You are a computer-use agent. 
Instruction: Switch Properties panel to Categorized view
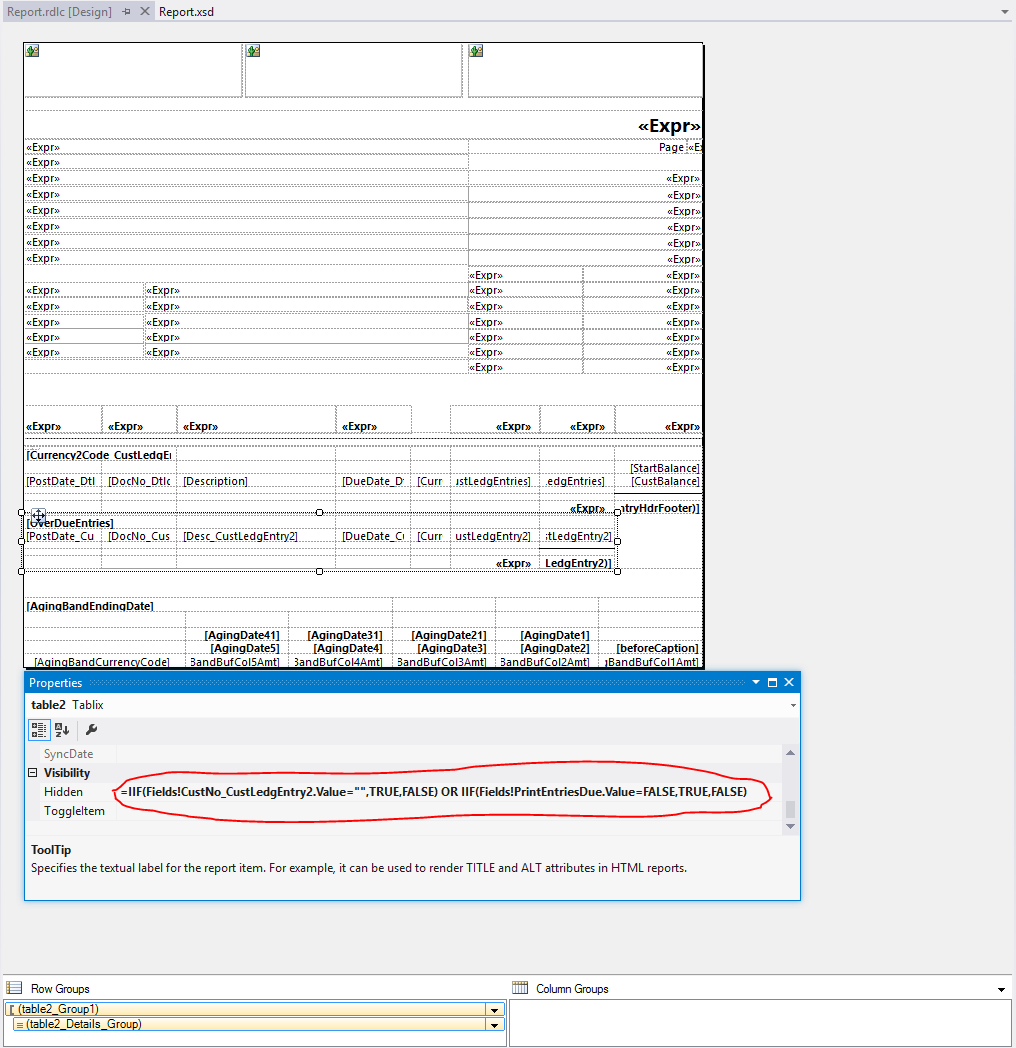38,729
